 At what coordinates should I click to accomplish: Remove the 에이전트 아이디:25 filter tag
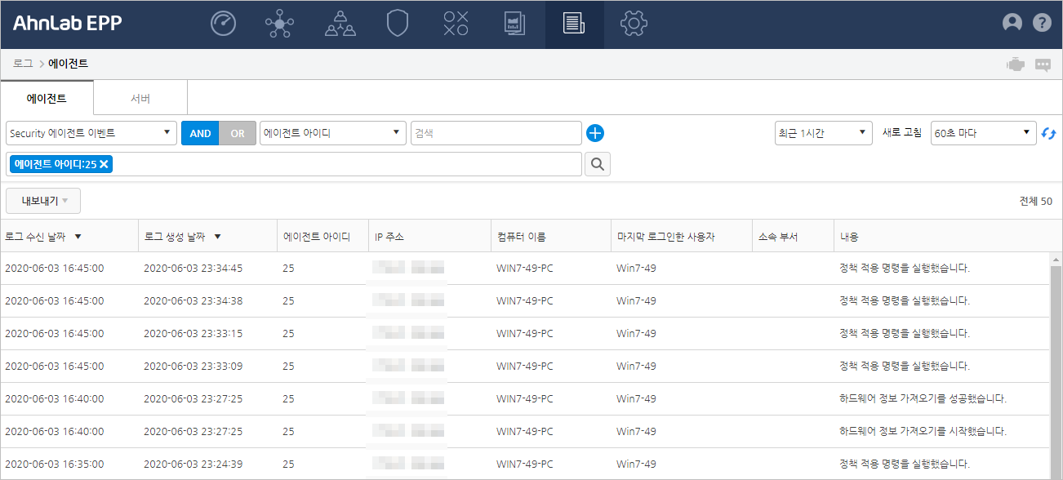click(105, 164)
